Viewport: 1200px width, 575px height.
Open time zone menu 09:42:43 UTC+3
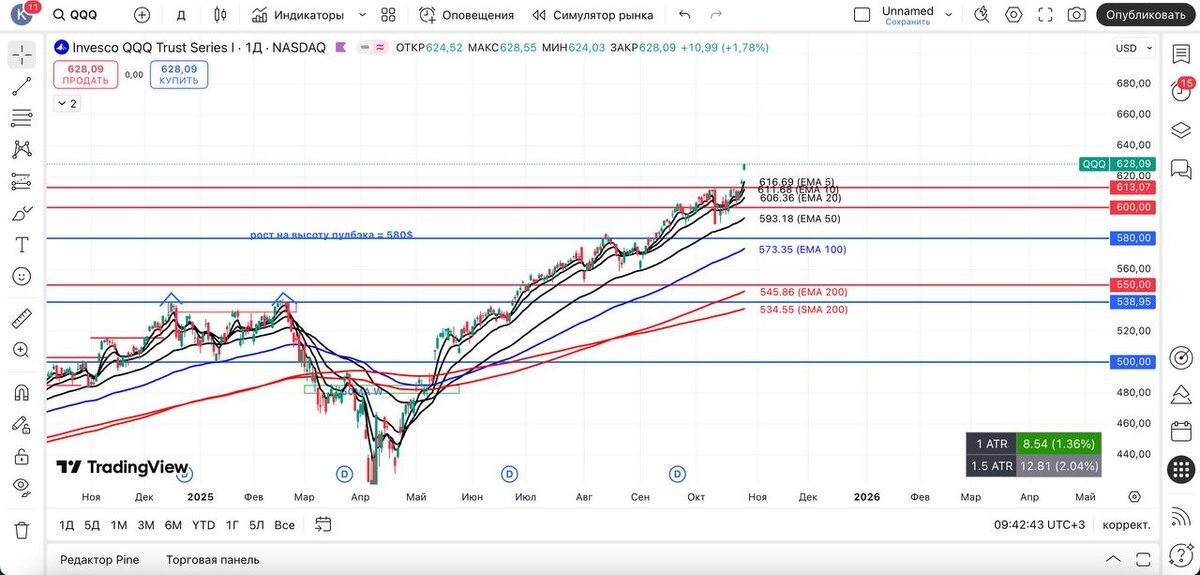(1040, 525)
